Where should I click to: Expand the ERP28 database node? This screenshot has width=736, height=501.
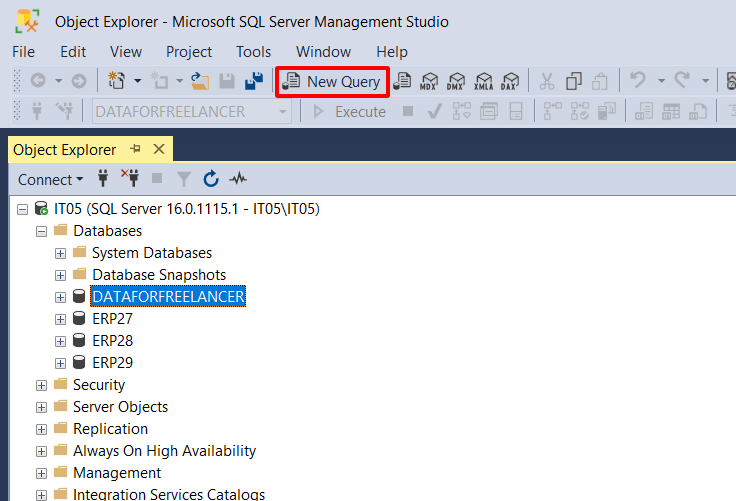pyautogui.click(x=60, y=341)
